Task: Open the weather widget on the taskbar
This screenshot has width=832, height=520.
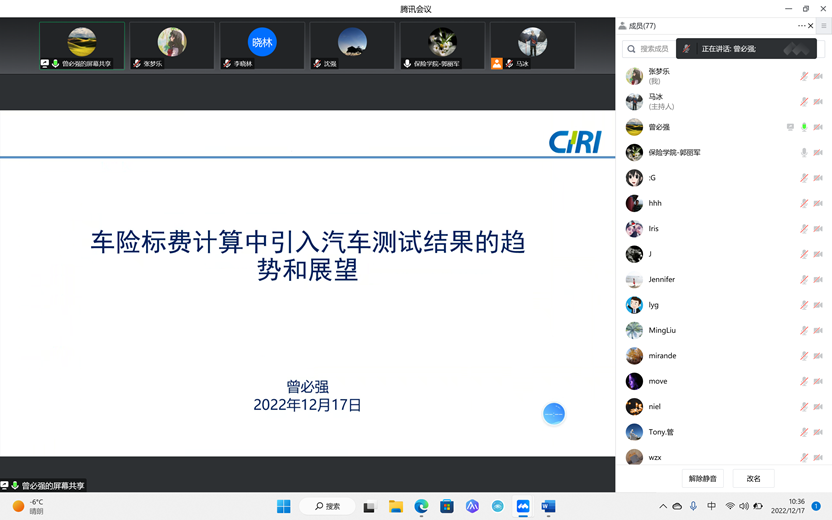Action: [30, 506]
